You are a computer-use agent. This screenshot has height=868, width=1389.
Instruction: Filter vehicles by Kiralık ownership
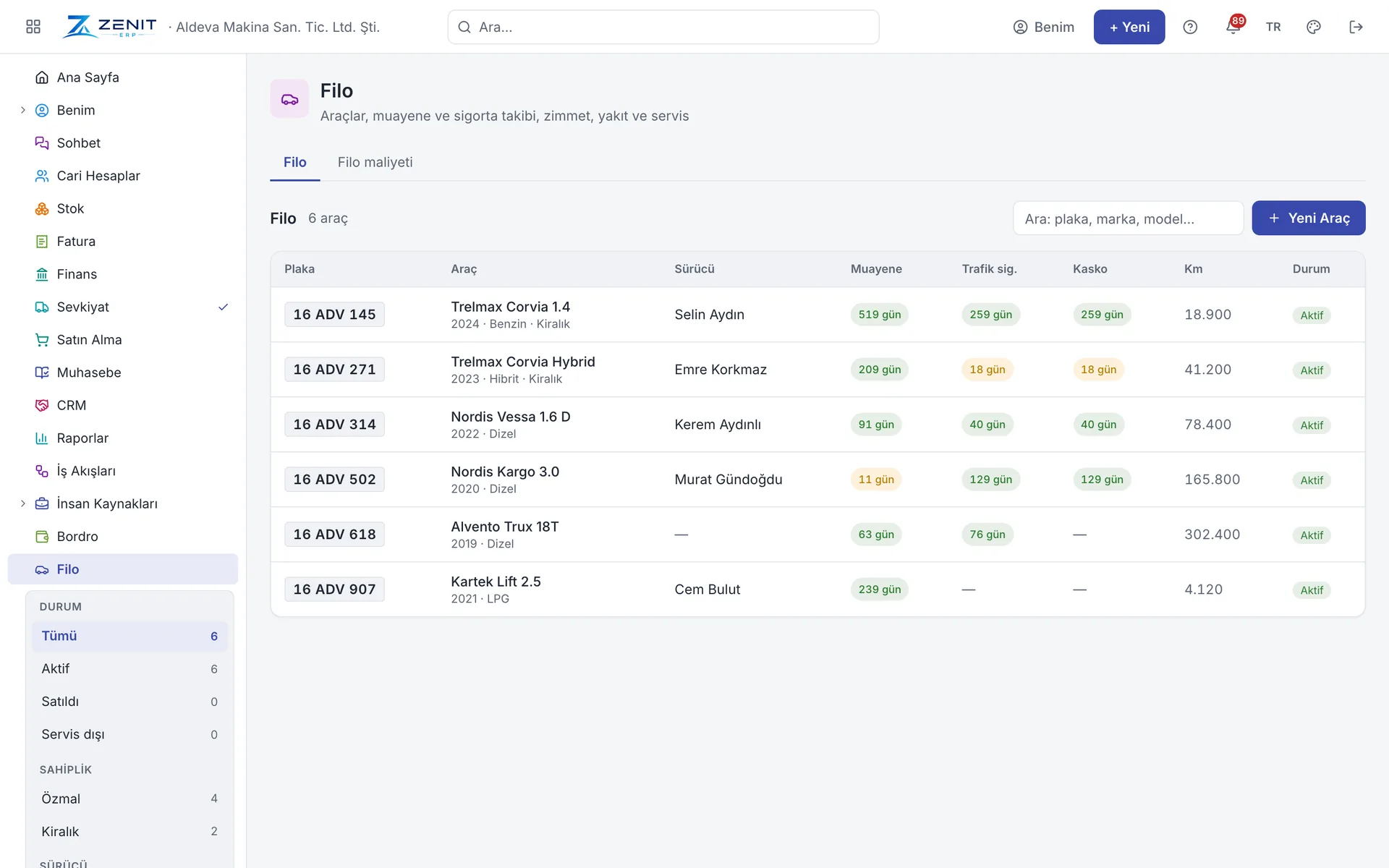(x=129, y=831)
